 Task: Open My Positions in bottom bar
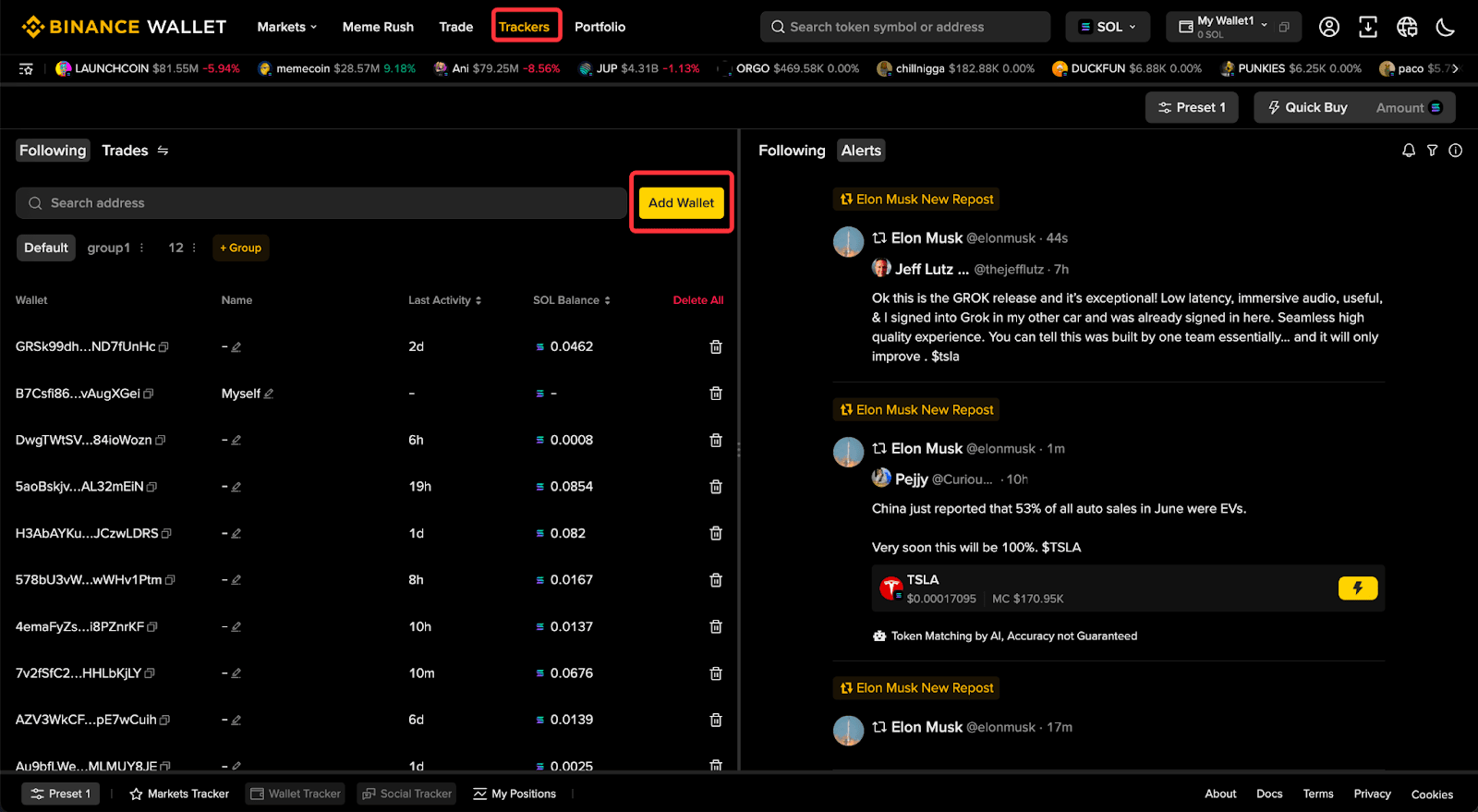(515, 794)
